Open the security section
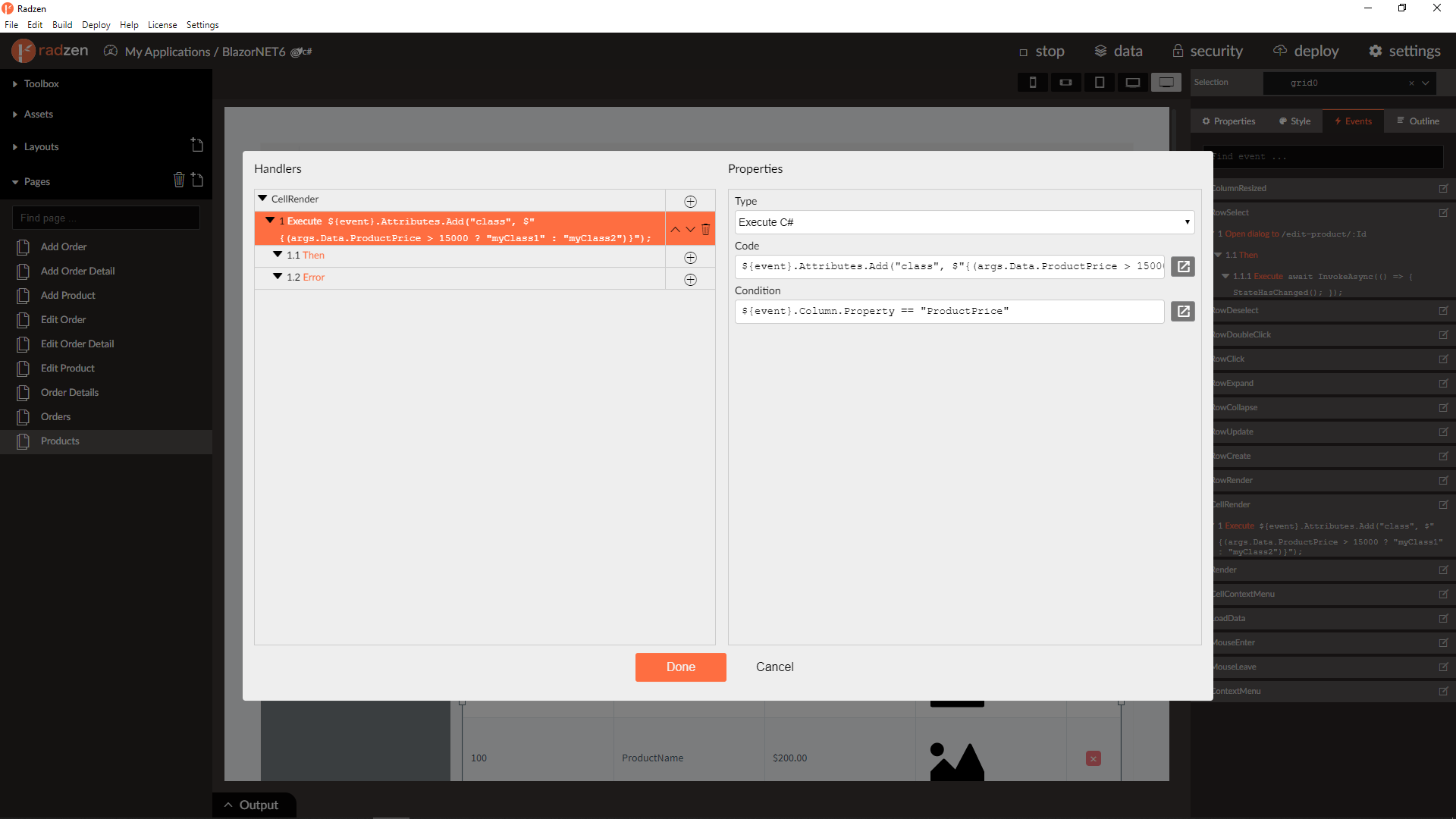 click(1207, 51)
